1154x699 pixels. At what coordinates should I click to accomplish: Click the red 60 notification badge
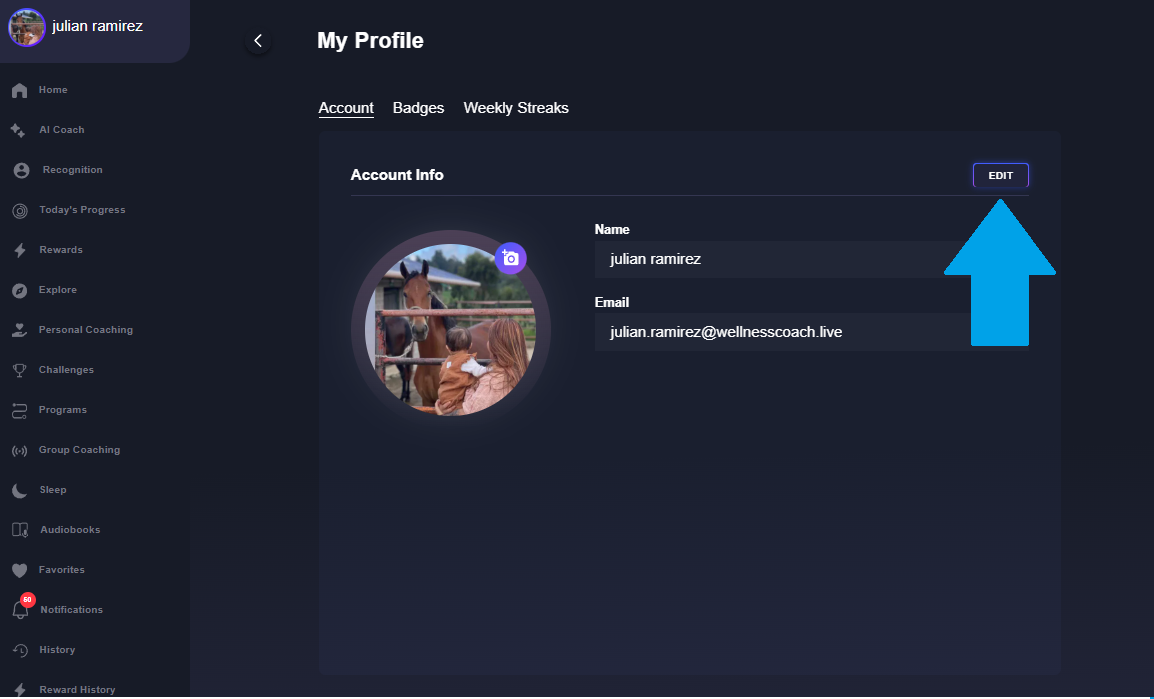[27, 600]
